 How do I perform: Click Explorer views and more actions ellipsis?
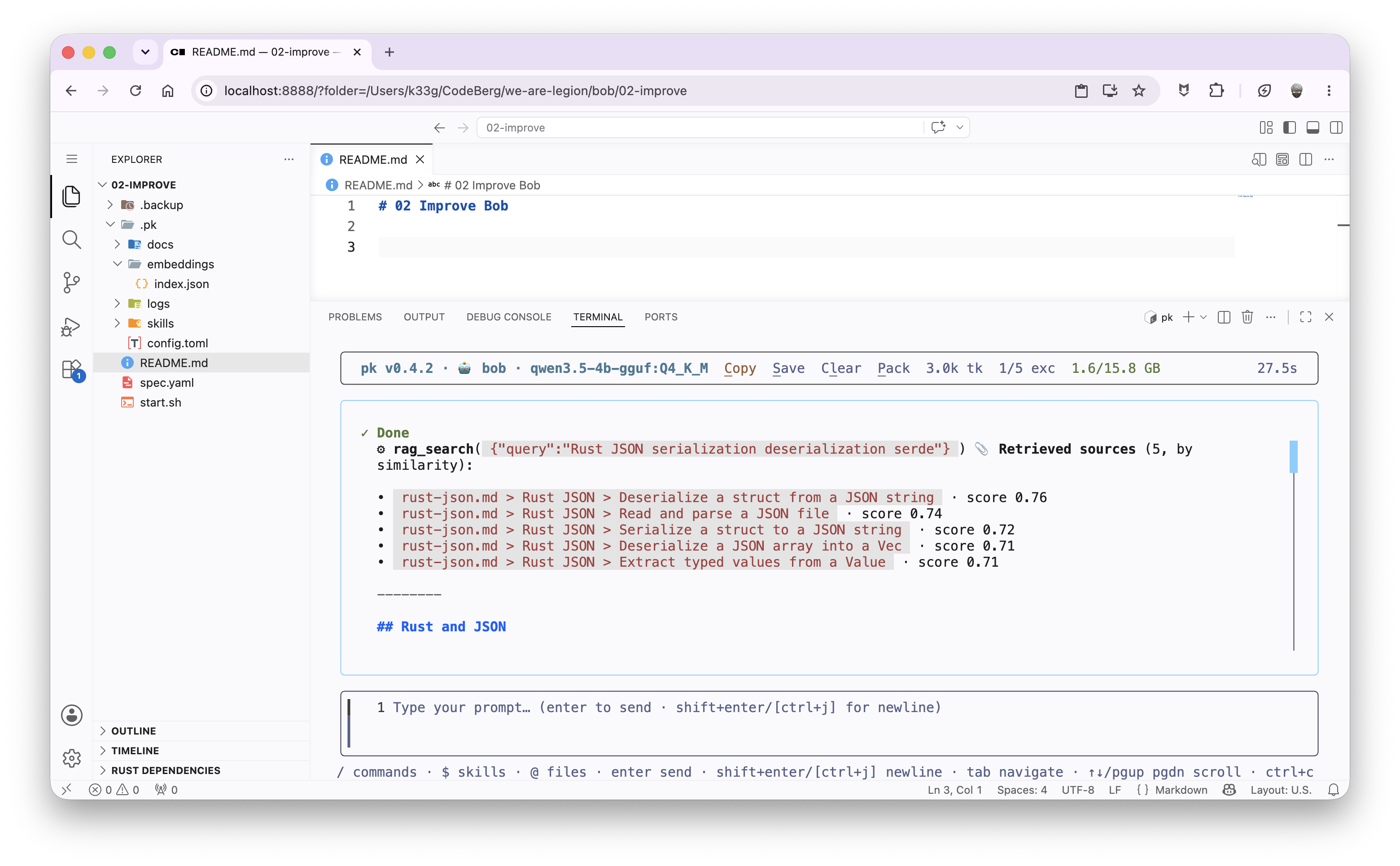[289, 159]
